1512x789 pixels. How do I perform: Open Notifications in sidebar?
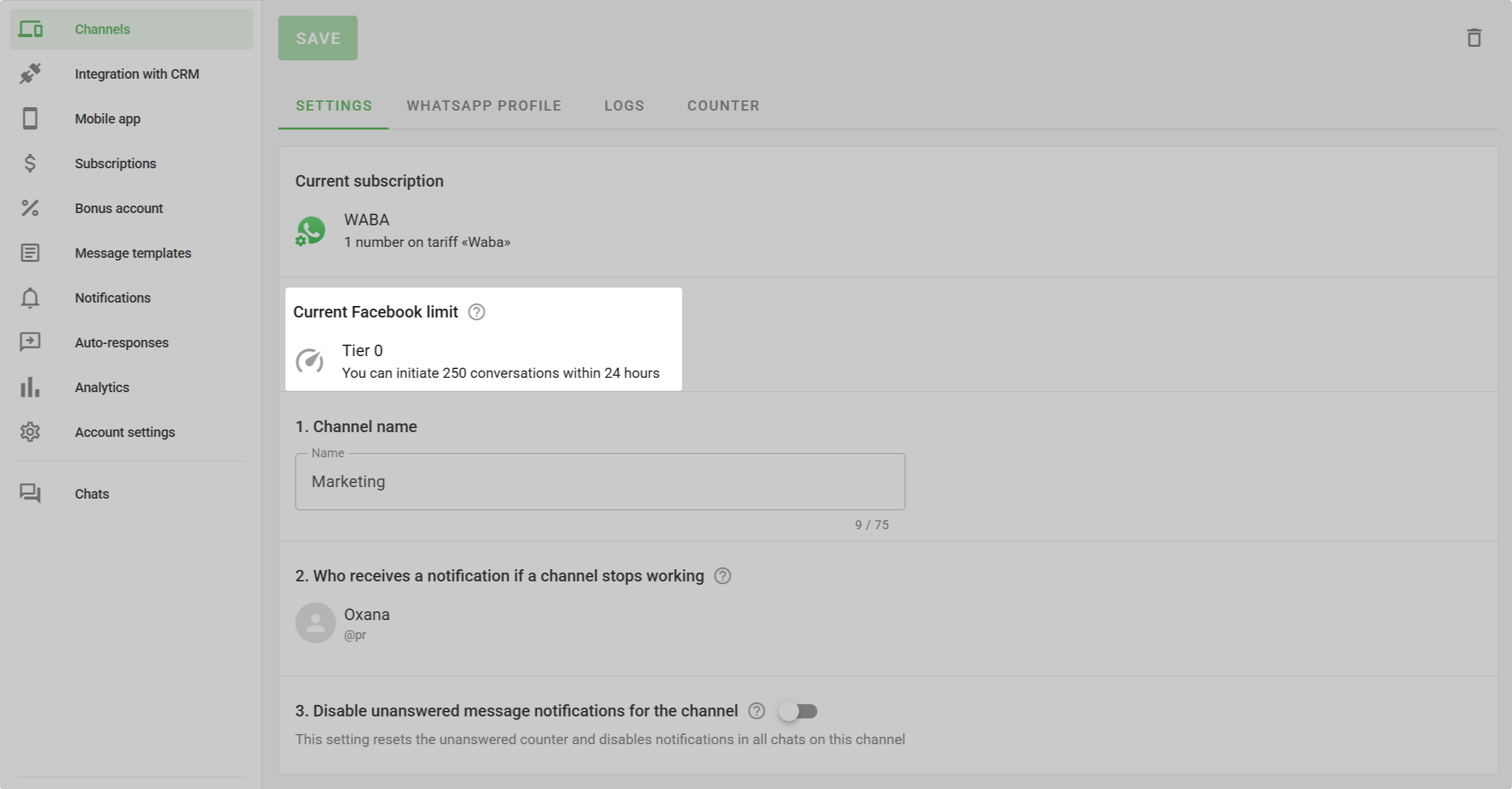click(132, 298)
